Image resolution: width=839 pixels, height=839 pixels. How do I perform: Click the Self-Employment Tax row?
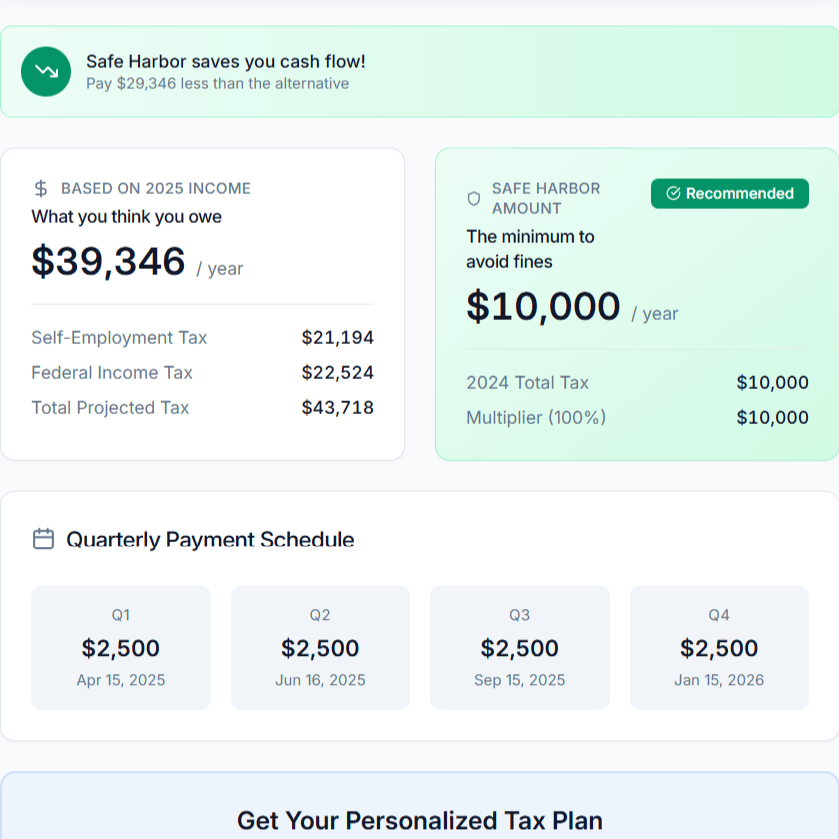click(x=202, y=338)
